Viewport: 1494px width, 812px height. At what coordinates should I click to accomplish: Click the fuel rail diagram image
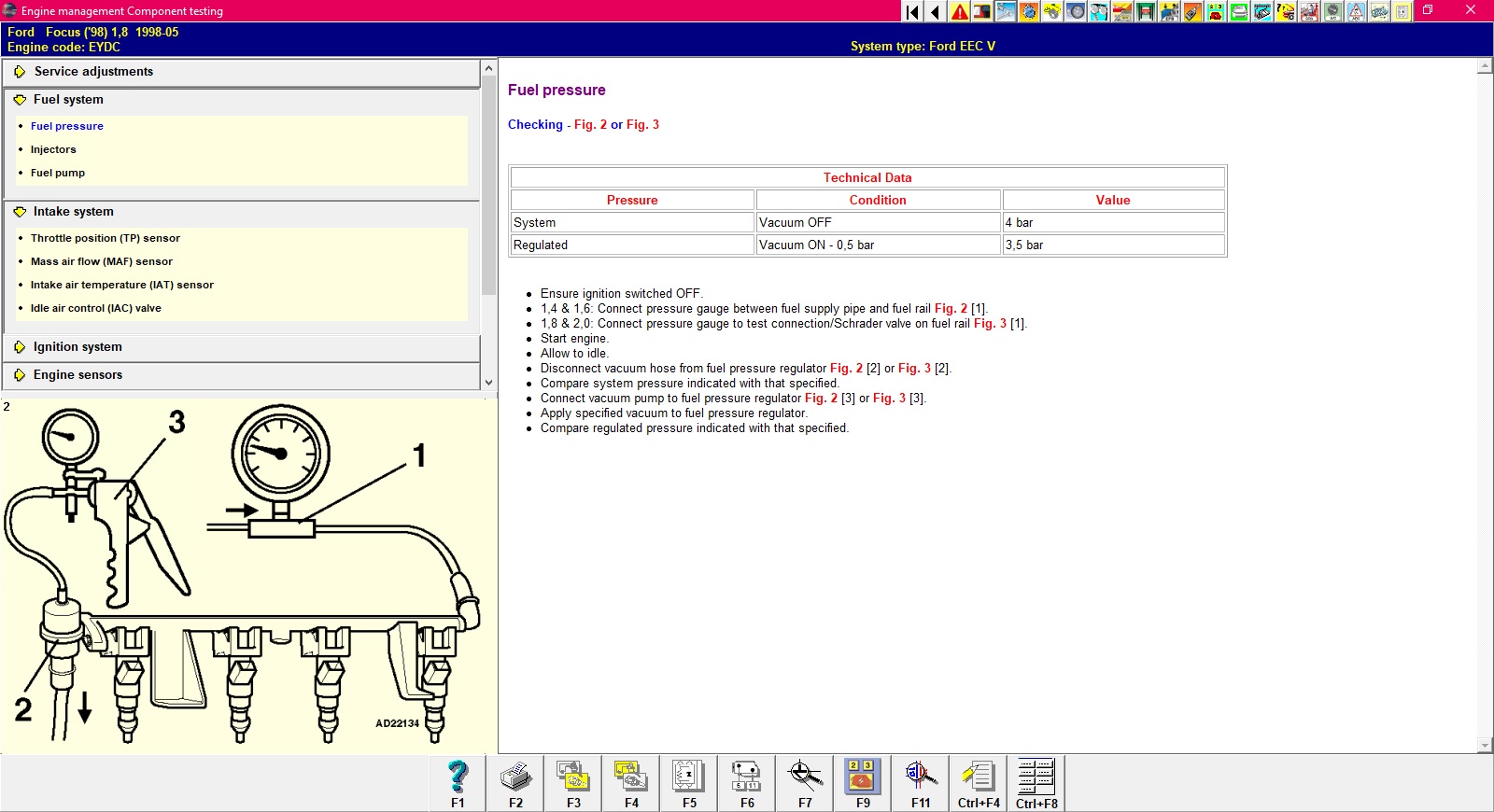[248, 576]
